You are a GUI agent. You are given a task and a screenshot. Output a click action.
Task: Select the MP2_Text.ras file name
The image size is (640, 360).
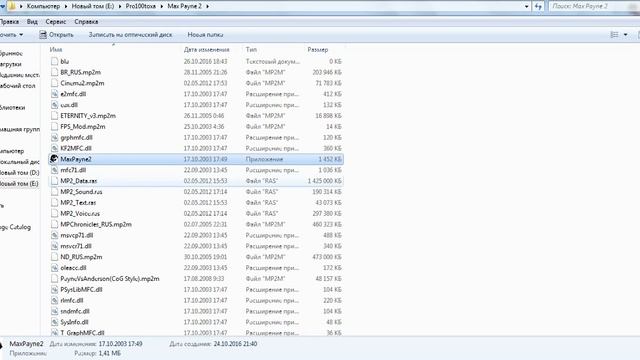coord(78,202)
